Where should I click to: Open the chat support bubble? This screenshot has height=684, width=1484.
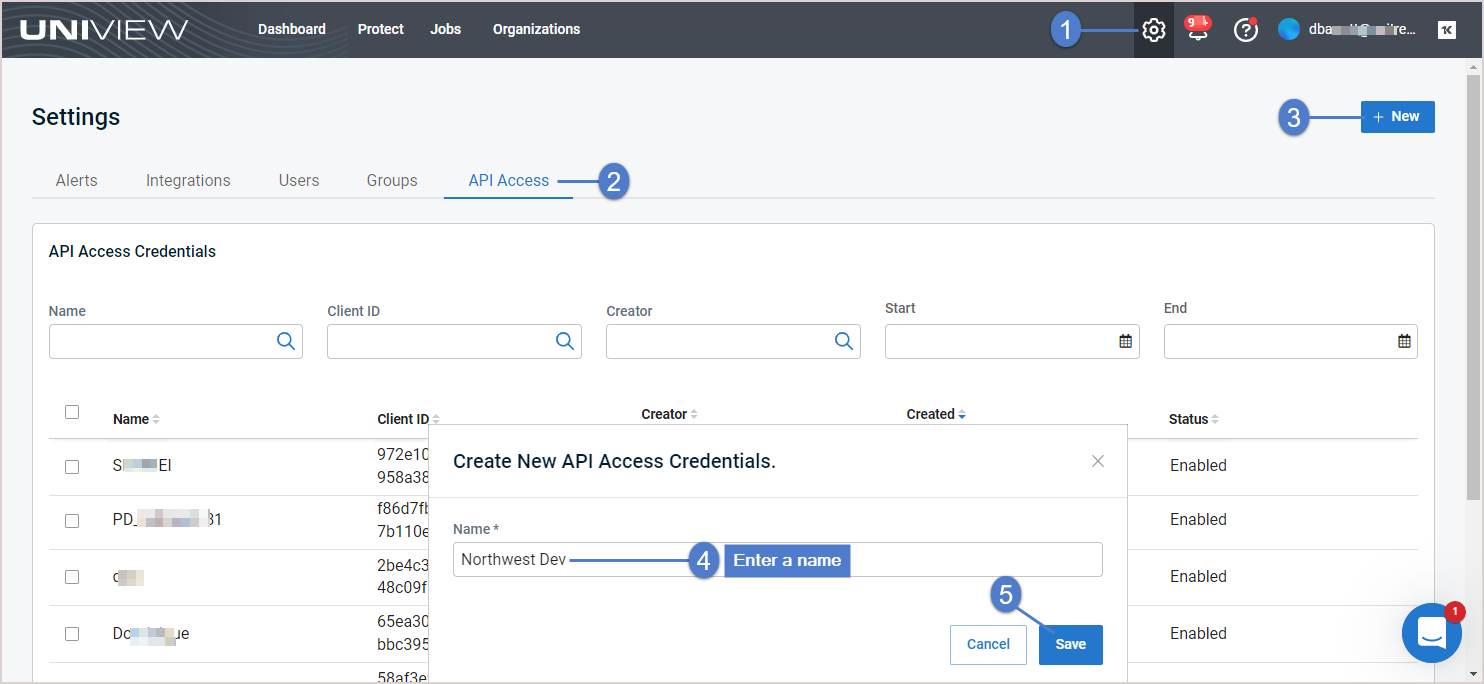[x=1432, y=633]
